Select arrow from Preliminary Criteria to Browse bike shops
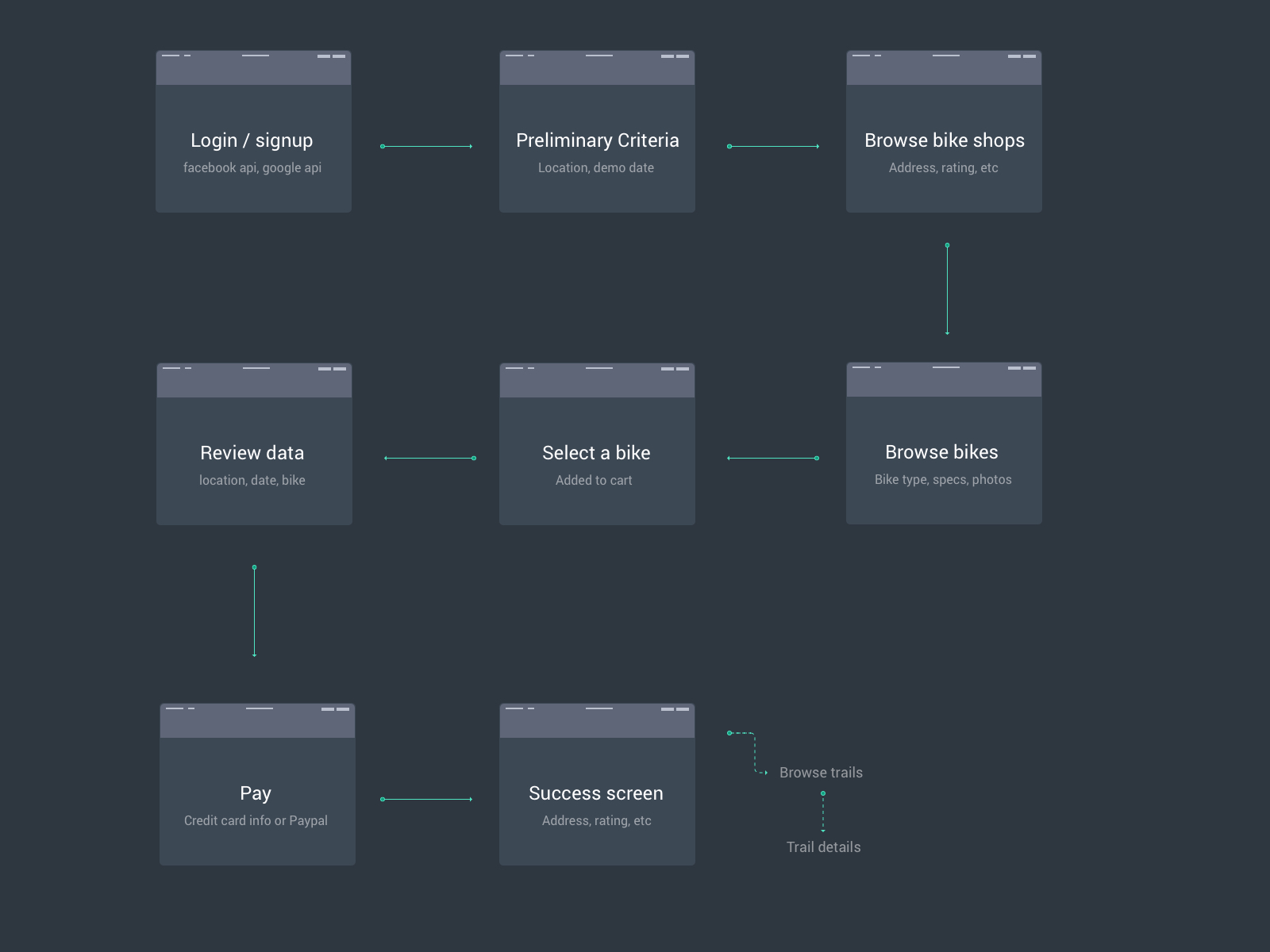This screenshot has height=952, width=1270. [x=773, y=147]
